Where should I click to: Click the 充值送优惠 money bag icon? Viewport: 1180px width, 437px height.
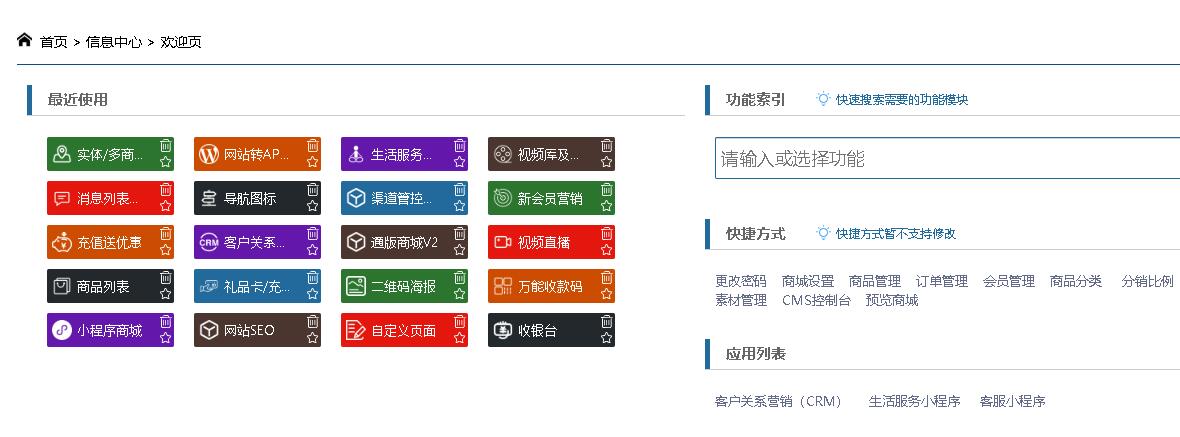tap(62, 242)
